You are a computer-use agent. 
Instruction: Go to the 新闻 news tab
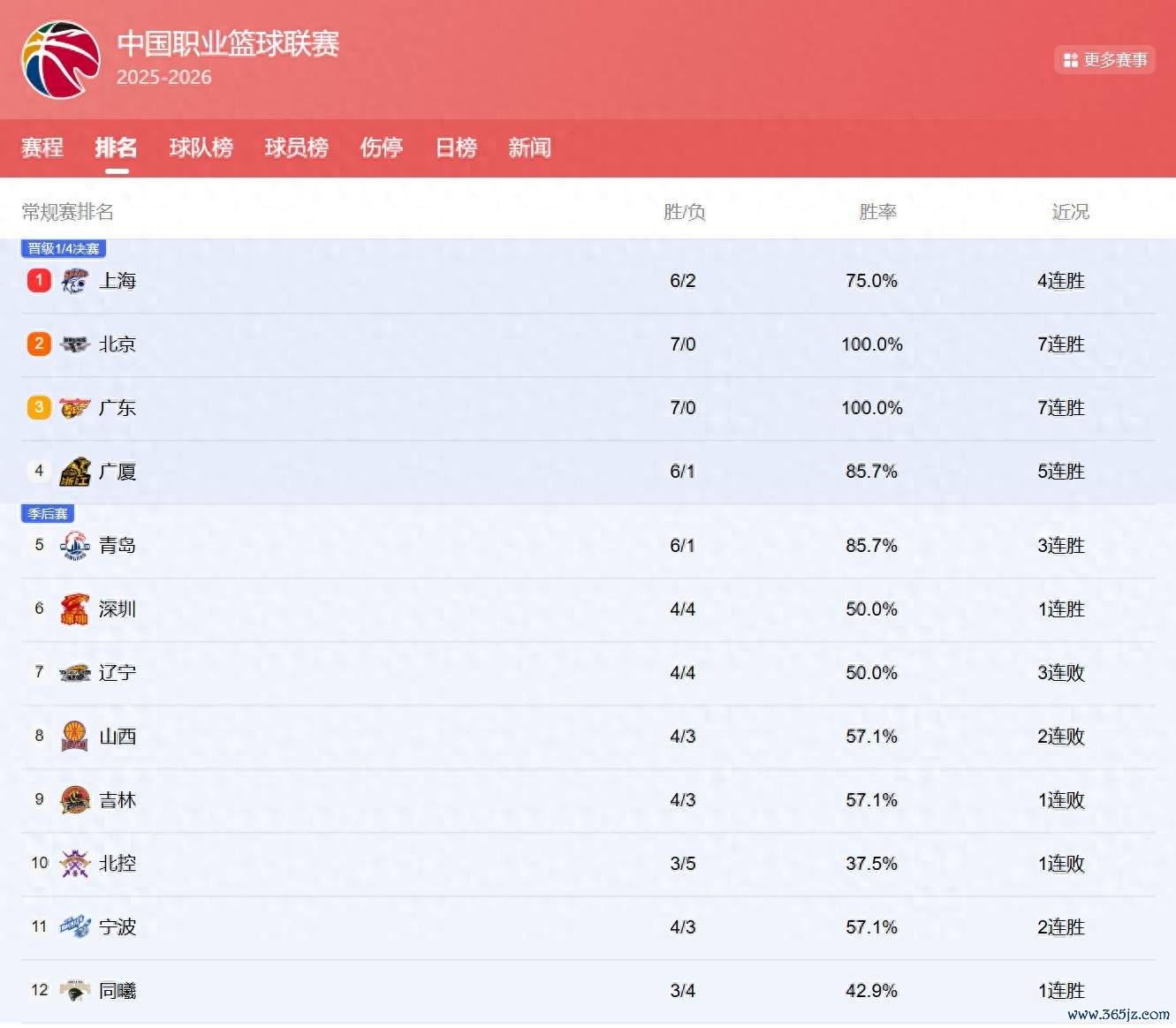tap(529, 147)
